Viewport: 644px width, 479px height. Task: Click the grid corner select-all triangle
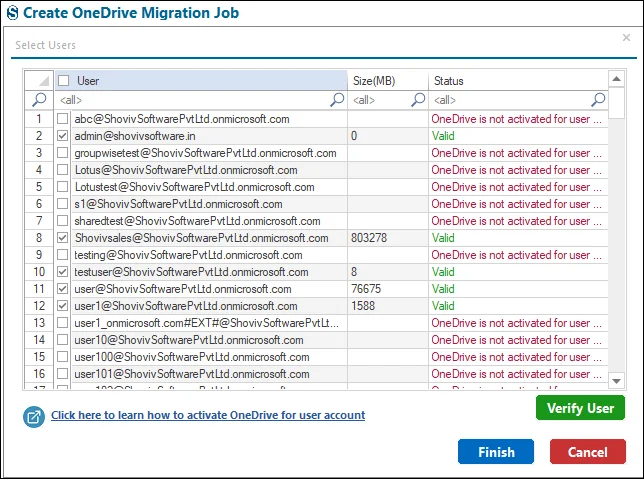tap(44, 81)
